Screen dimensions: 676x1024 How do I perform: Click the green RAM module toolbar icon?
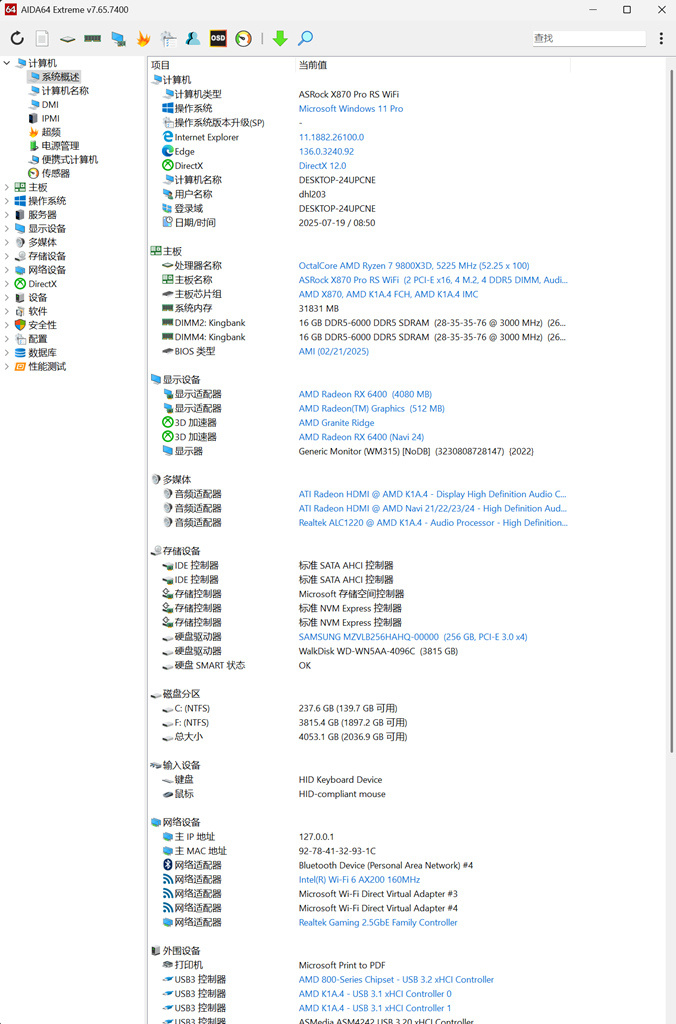(x=92, y=39)
